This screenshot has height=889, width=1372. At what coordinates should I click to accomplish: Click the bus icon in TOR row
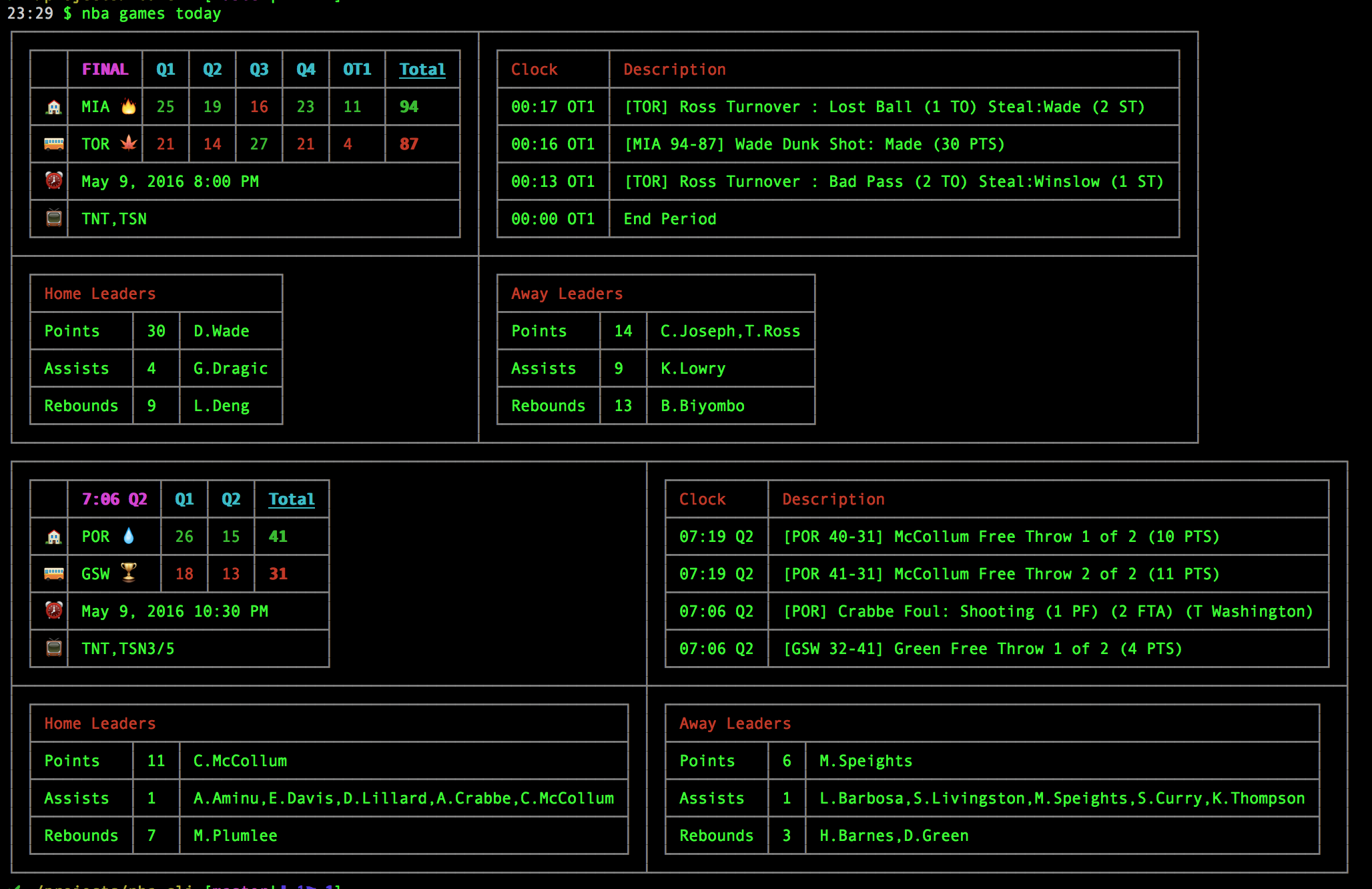54,144
